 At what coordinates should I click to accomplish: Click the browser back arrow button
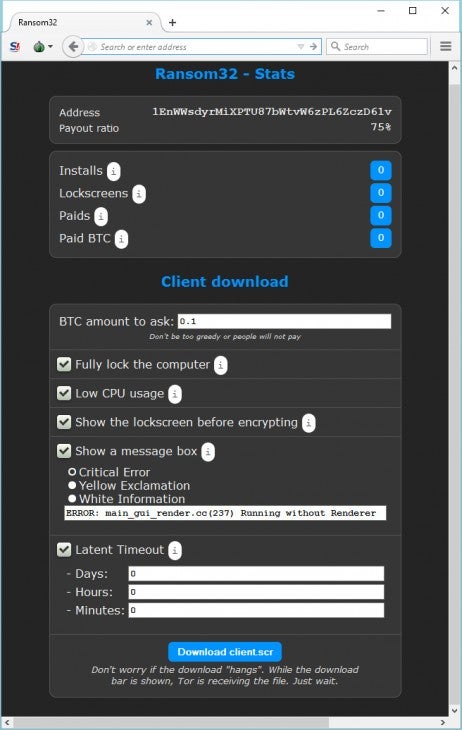73,47
